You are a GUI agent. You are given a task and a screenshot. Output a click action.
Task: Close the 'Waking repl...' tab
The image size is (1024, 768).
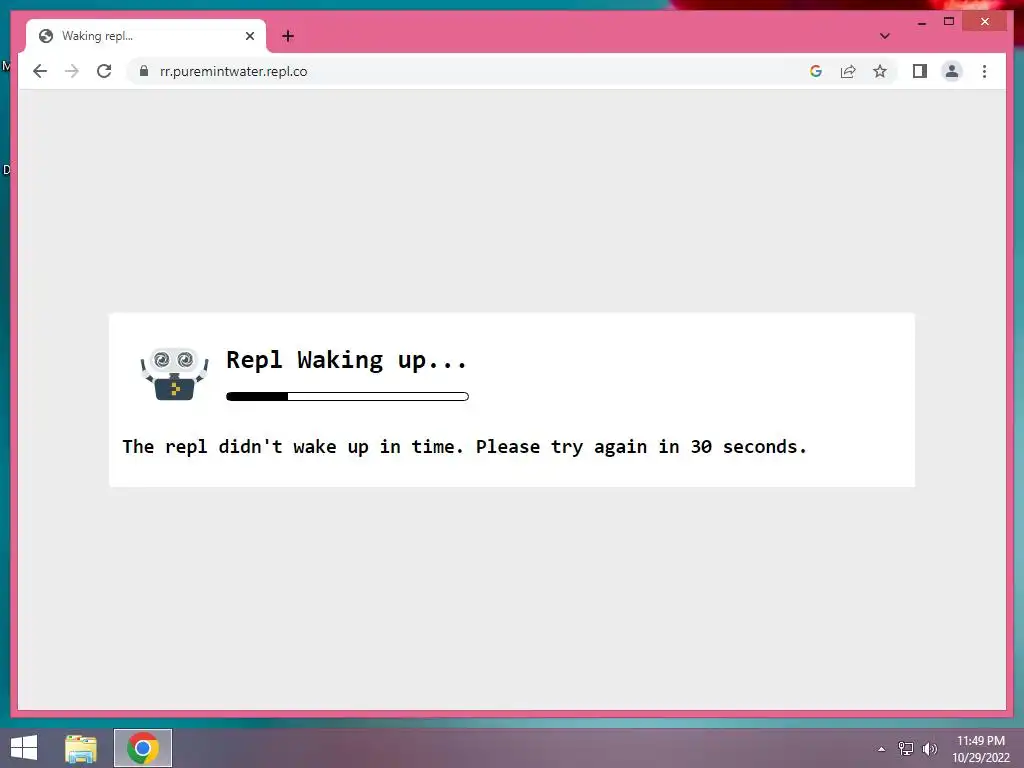click(249, 36)
